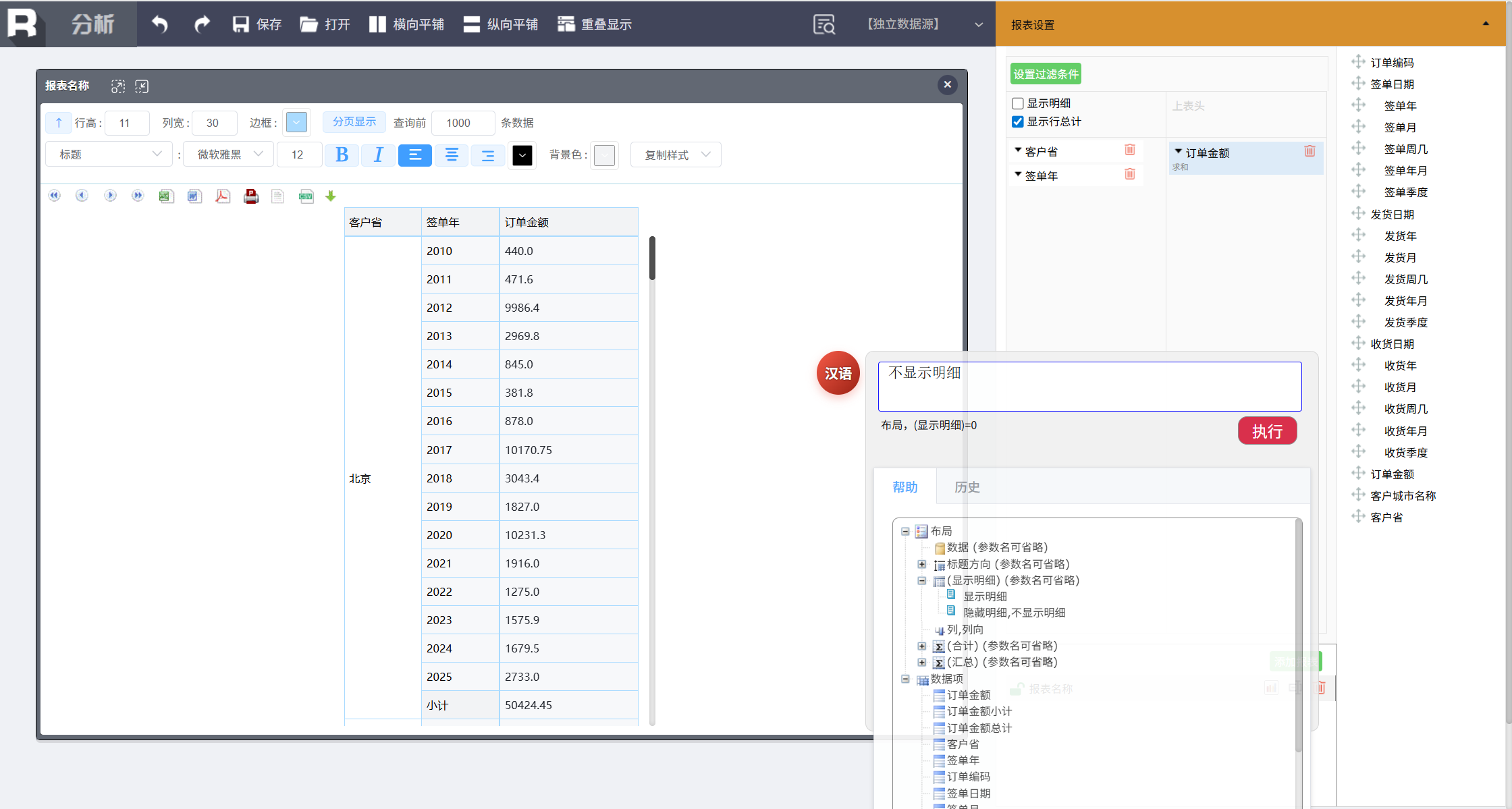Open the black font color swatch
Screen dimensions: 1512x809
tap(522, 155)
